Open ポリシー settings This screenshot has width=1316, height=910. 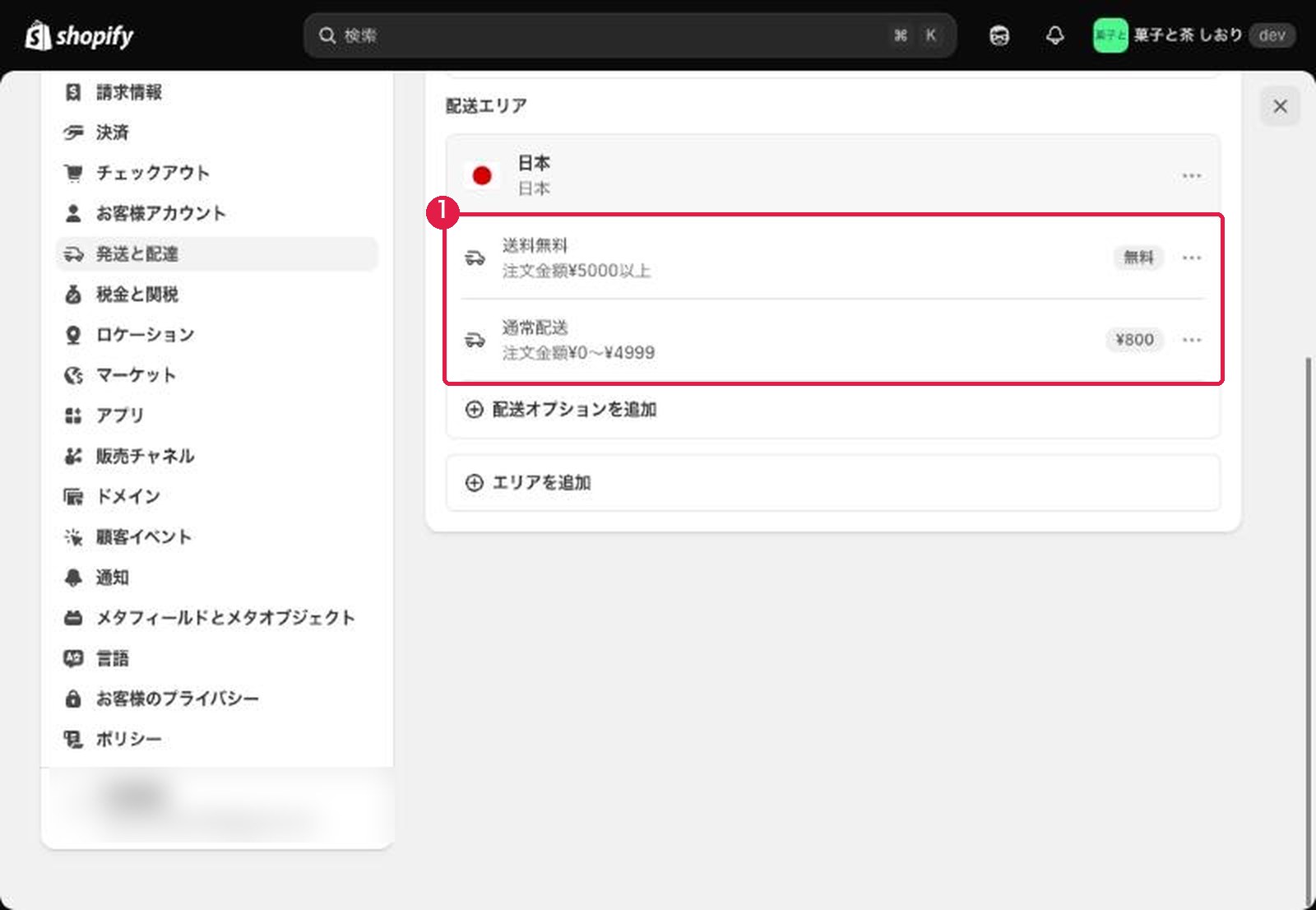[x=216, y=738]
